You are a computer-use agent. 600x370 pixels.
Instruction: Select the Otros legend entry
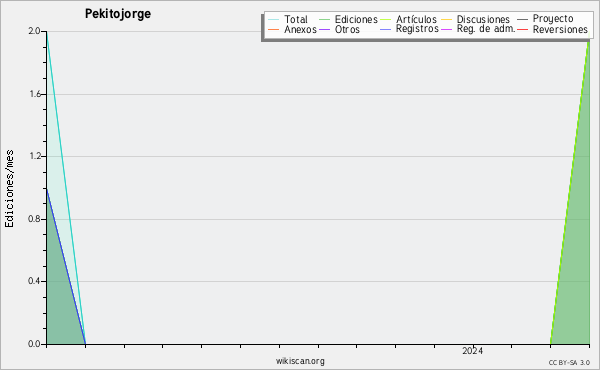point(339,29)
